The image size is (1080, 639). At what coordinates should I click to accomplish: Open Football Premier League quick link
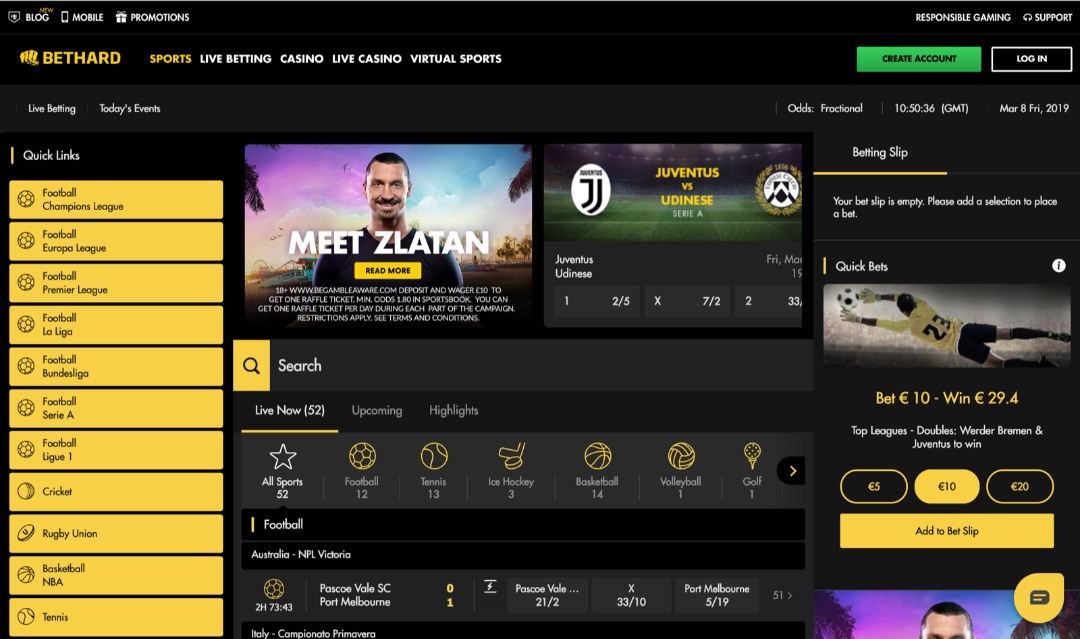coord(116,283)
